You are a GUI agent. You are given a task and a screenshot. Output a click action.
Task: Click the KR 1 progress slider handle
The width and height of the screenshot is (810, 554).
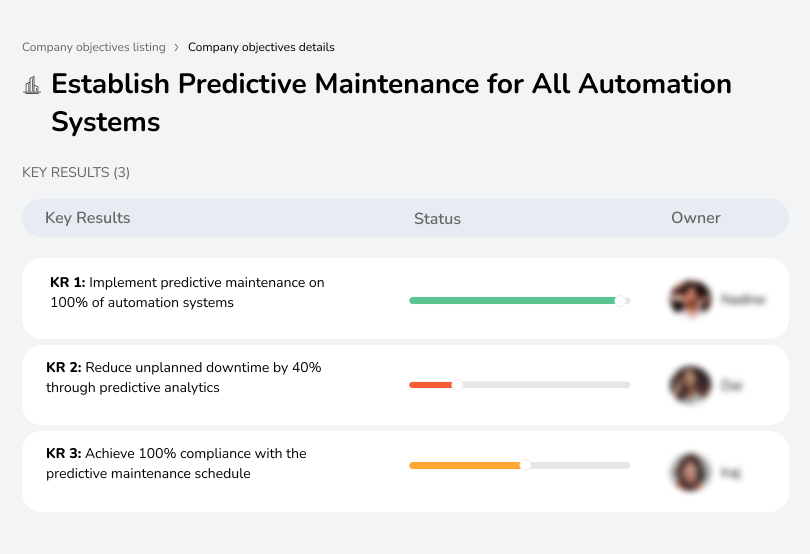620,301
